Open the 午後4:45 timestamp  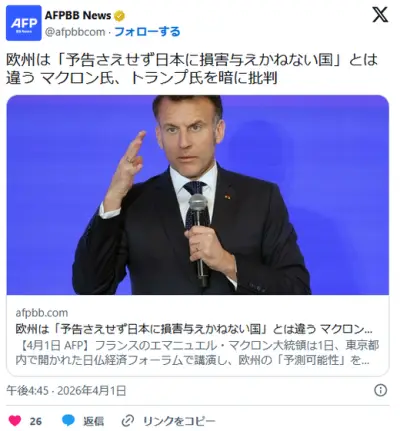click(27, 390)
